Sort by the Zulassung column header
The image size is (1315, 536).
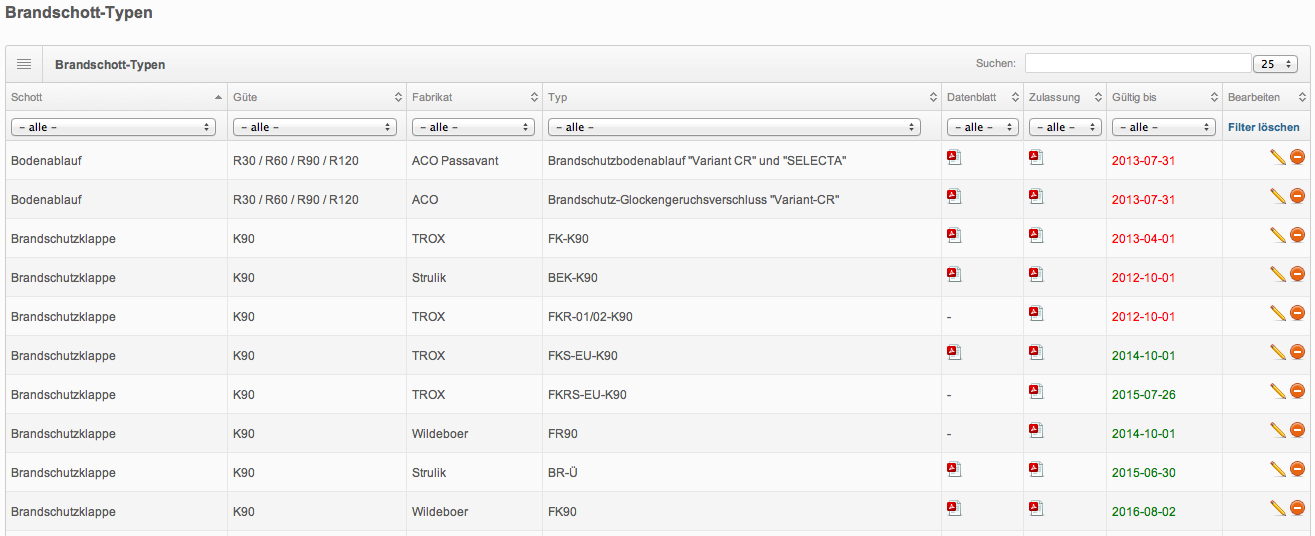(1065, 97)
